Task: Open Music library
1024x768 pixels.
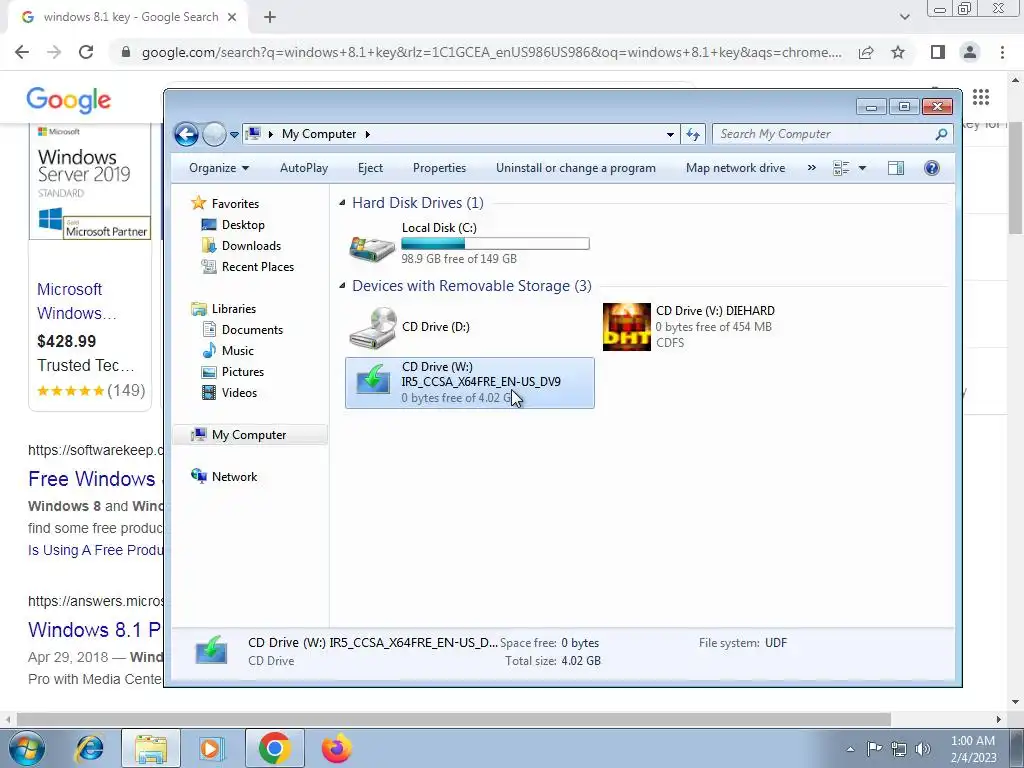Action: 238,351
